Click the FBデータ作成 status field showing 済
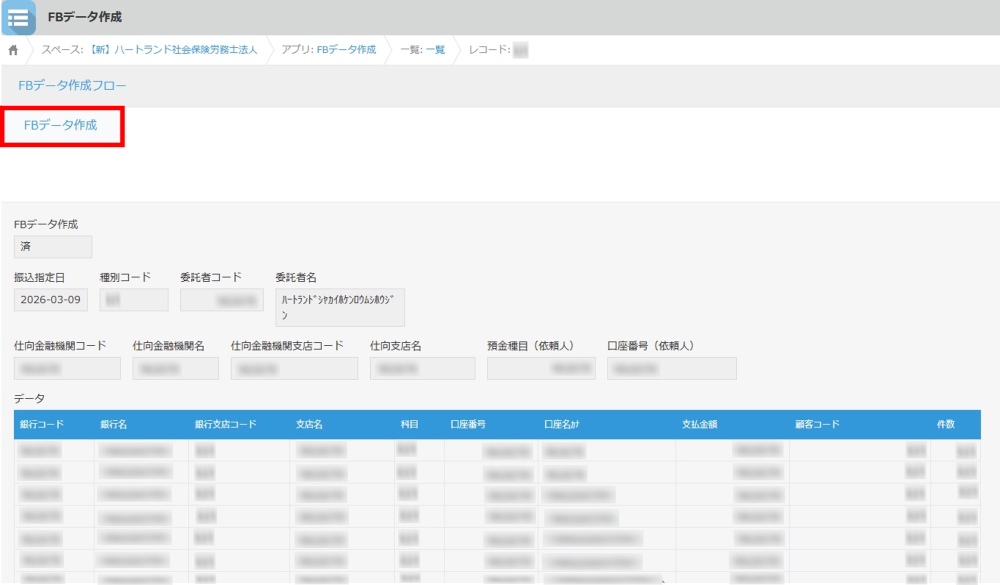The height and width of the screenshot is (585, 1000). (x=53, y=246)
